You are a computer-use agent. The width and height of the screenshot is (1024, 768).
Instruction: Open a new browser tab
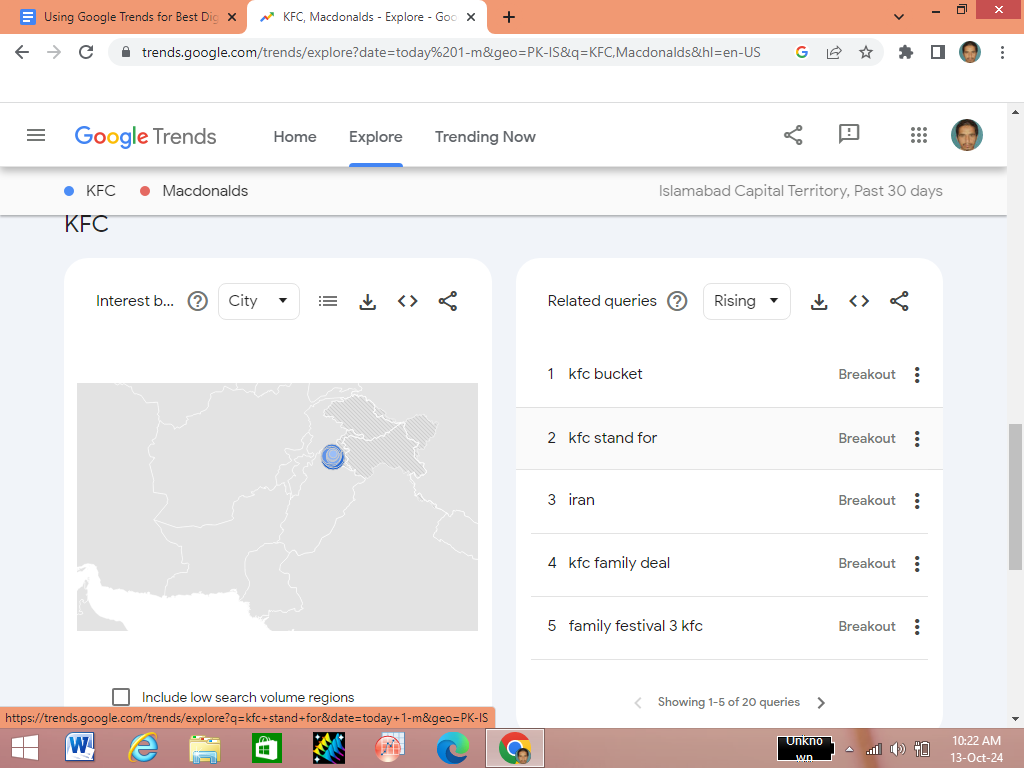509,17
